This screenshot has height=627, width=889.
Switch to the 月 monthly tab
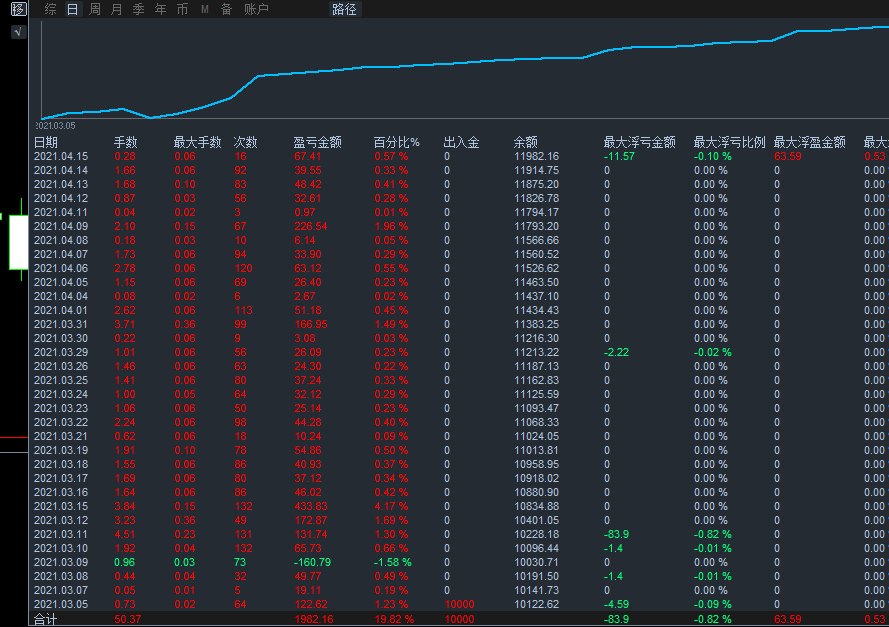[117, 9]
